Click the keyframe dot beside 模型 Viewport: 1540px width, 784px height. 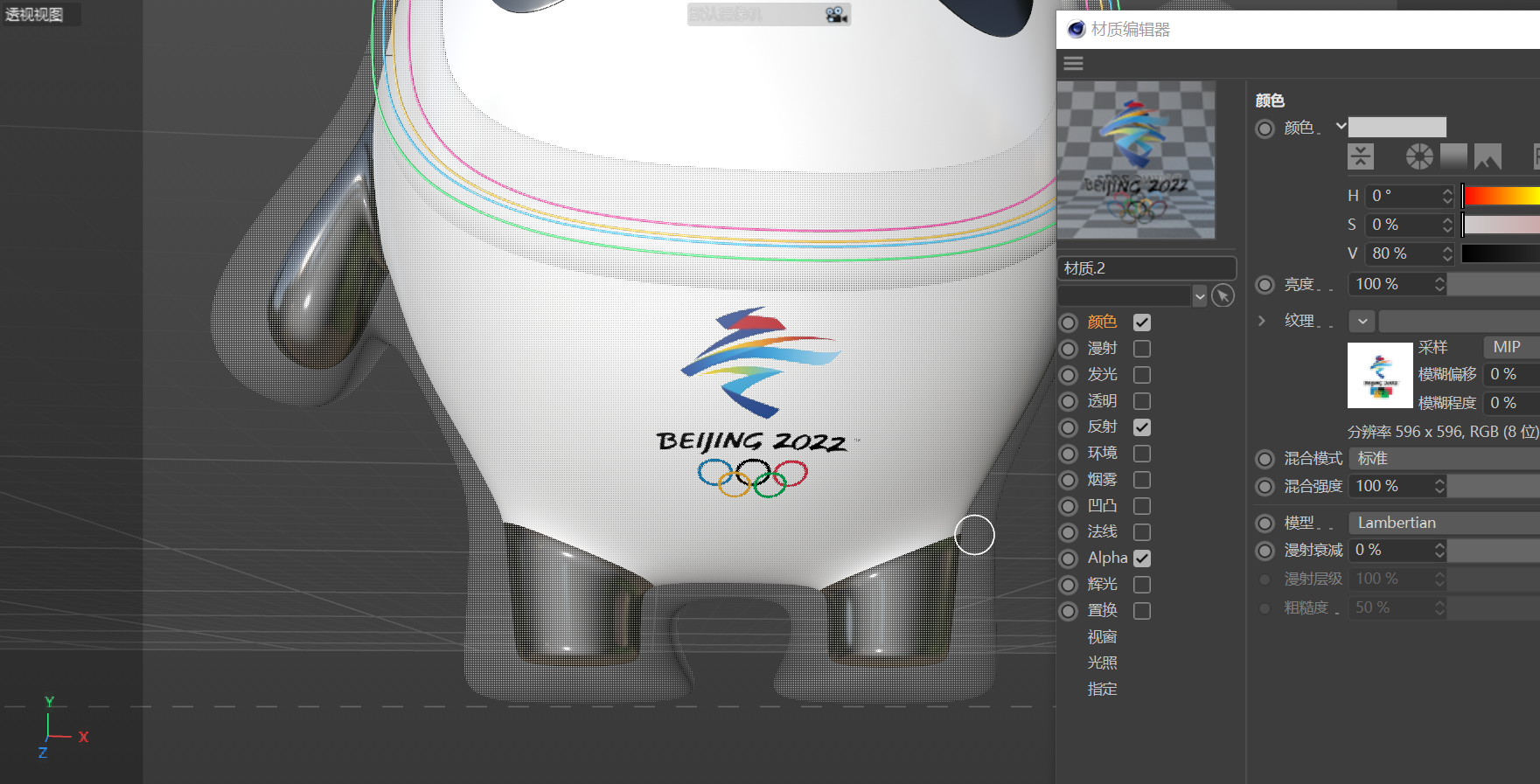[1265, 524]
